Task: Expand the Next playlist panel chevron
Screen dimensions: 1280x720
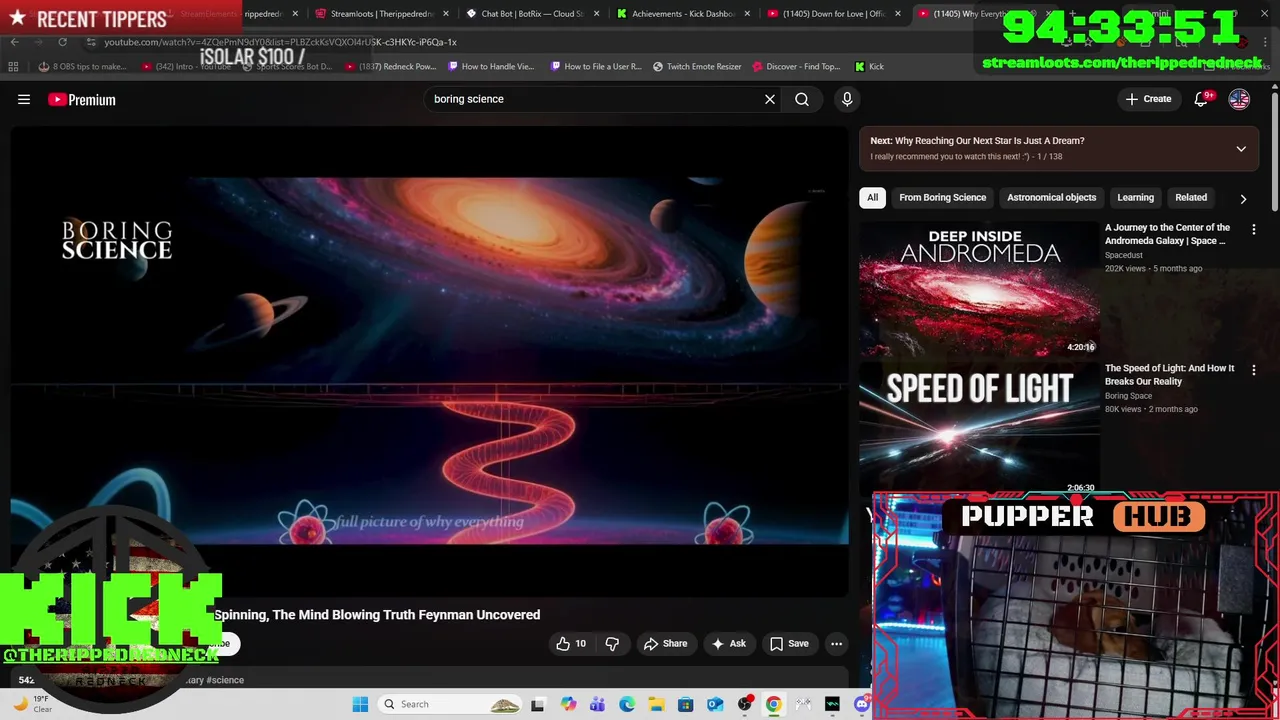Action: [x=1241, y=149]
